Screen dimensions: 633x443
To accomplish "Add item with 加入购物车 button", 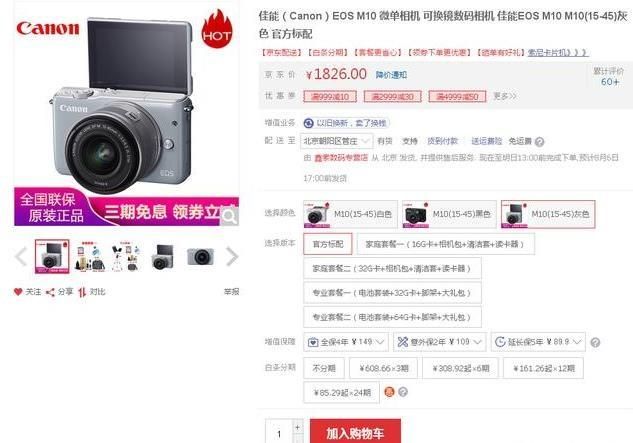I will coord(355,432).
